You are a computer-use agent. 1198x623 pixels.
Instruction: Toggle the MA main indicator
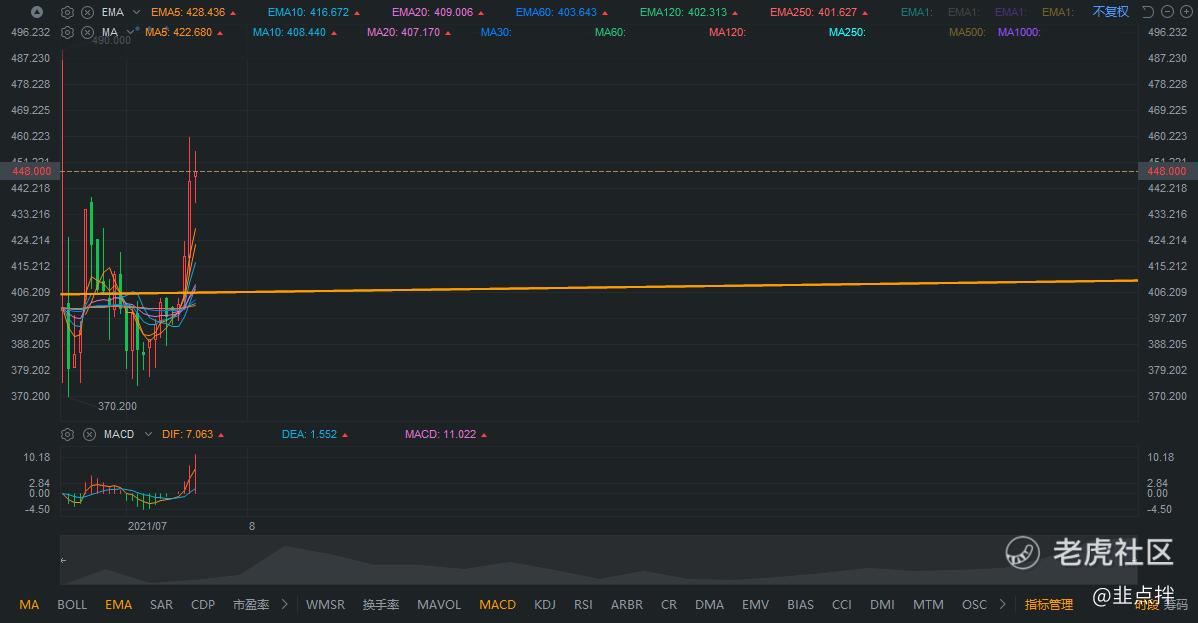click(x=29, y=605)
